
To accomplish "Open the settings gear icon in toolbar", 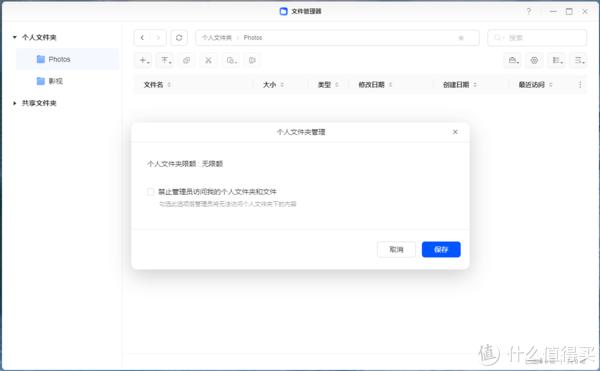I will (x=534, y=60).
